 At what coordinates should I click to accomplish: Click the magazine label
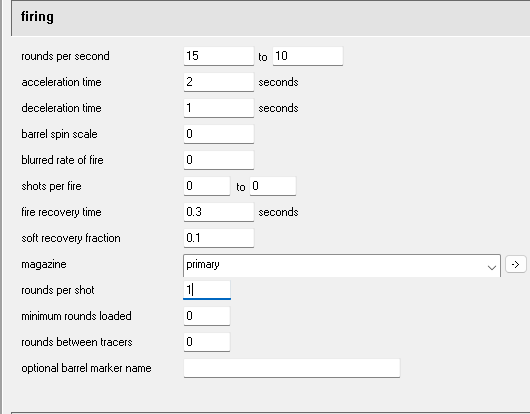[44, 264]
